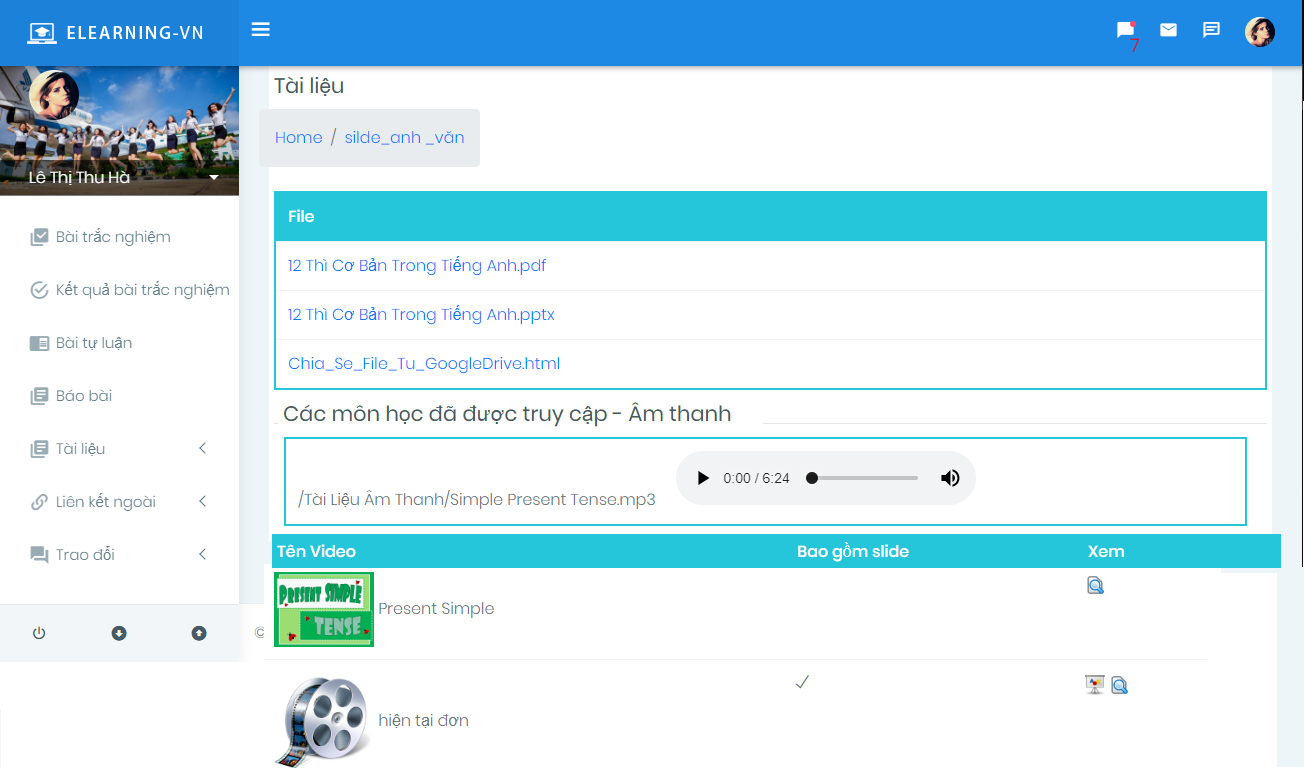Click the power icon in sidebar footer
This screenshot has height=768, width=1304.
39,633
